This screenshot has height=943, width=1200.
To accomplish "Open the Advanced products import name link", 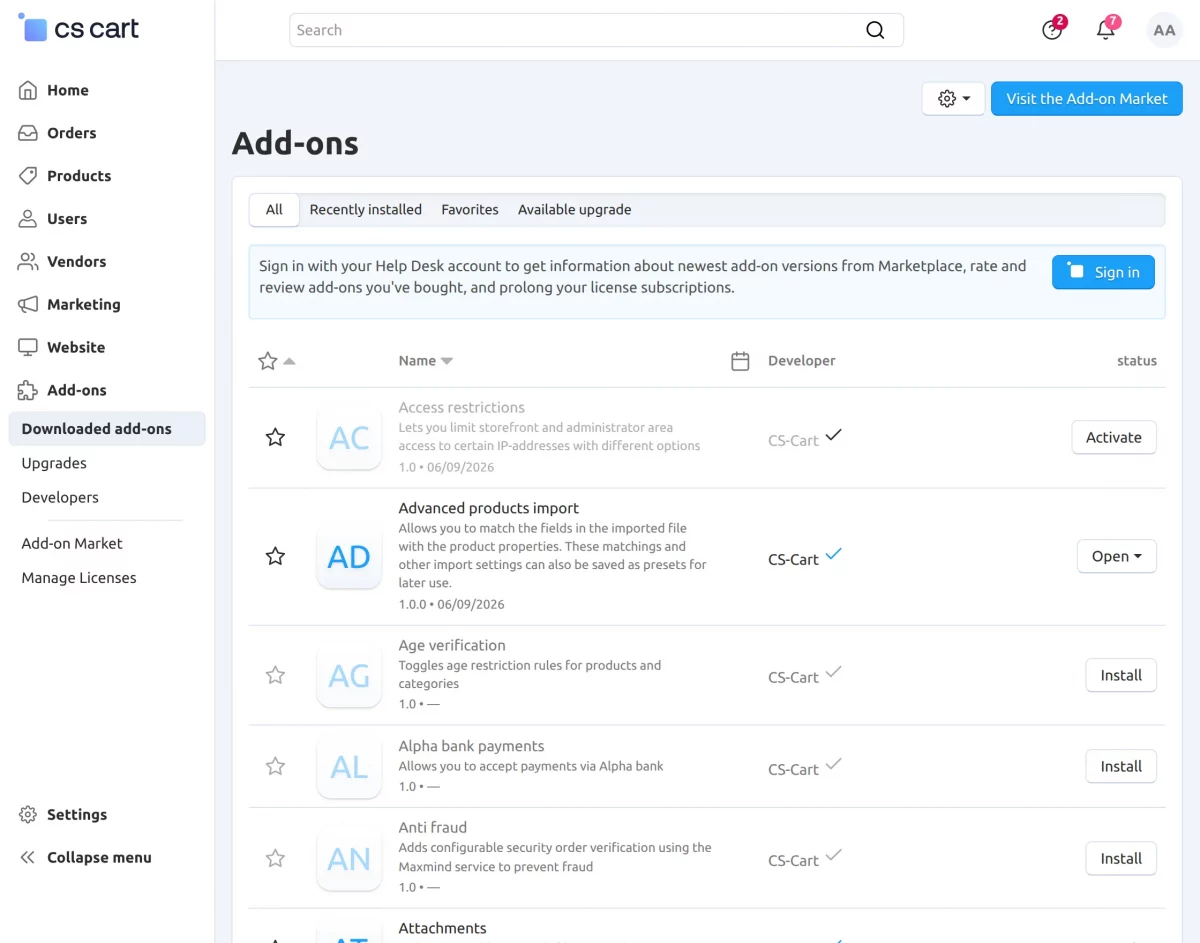I will pyautogui.click(x=489, y=508).
